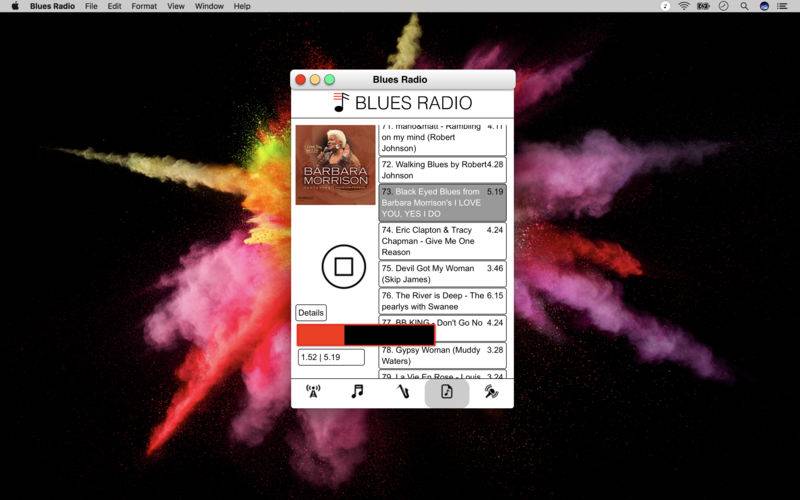Click the Wi-Fi status icon
Screen dimensions: 800x500
pyautogui.click(x=684, y=6)
